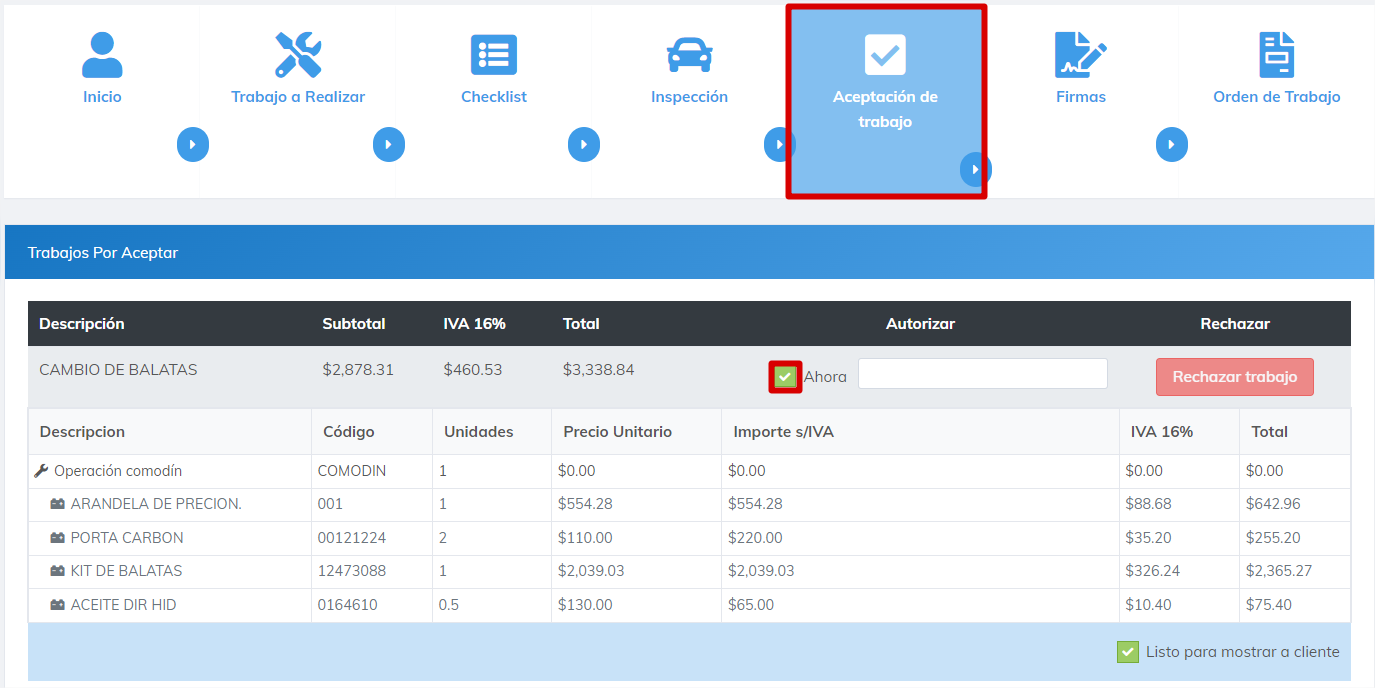This screenshot has height=688, width=1375.
Task: Click the Inicio person icon
Action: pos(102,55)
